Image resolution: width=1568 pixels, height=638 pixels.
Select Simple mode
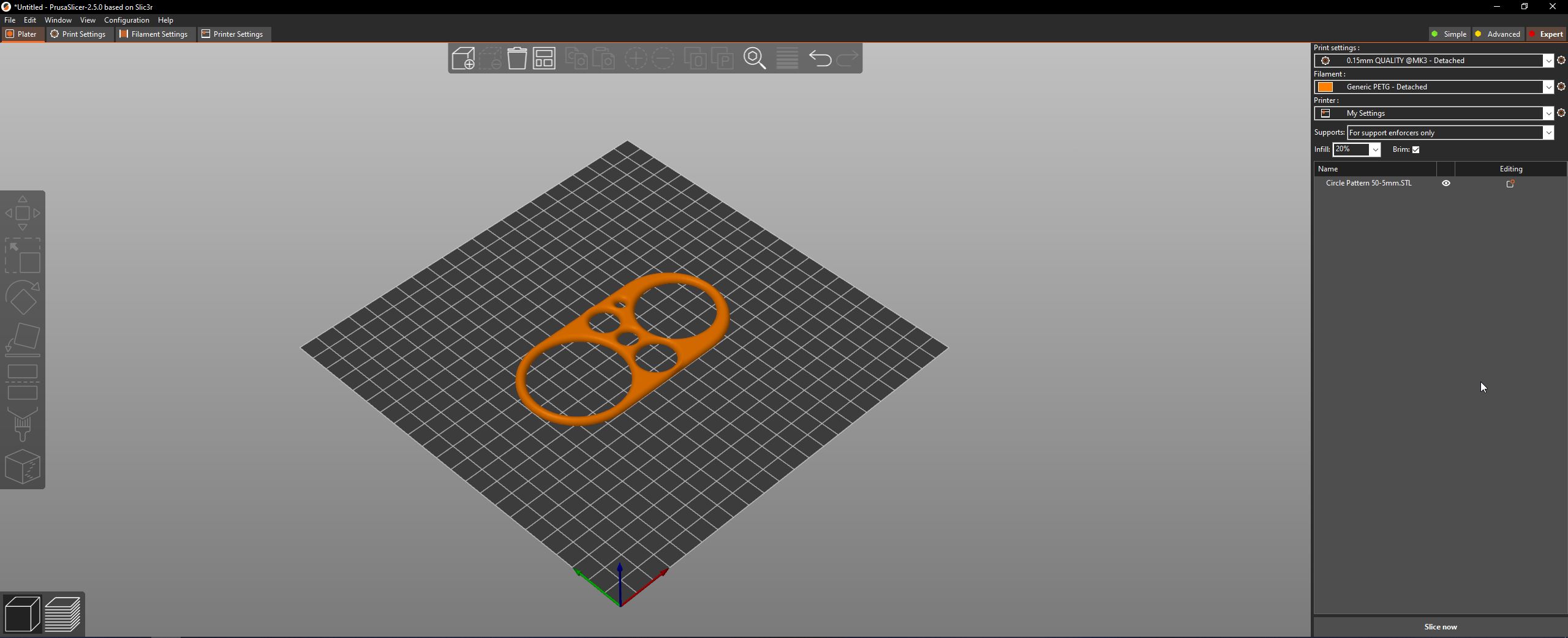pos(1449,34)
